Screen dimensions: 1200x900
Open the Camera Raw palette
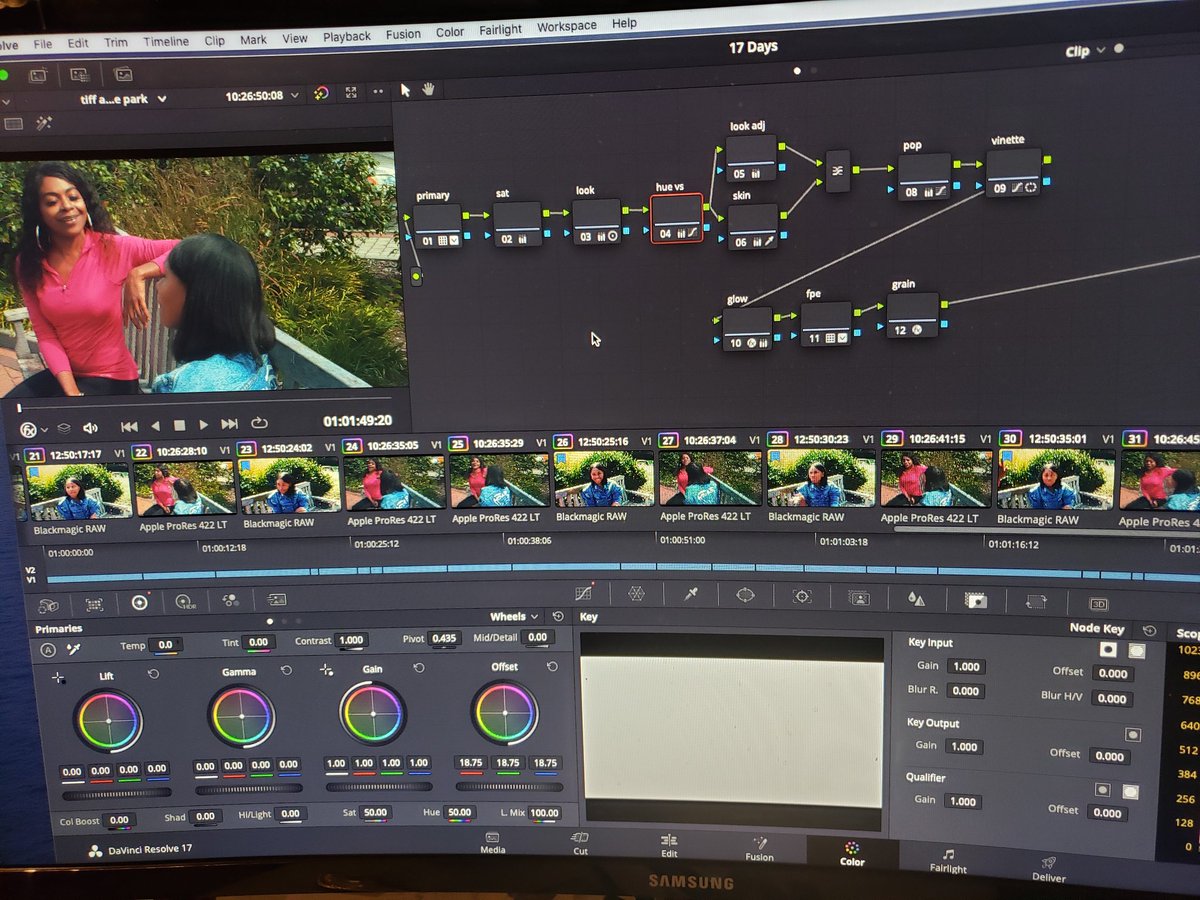tap(48, 604)
